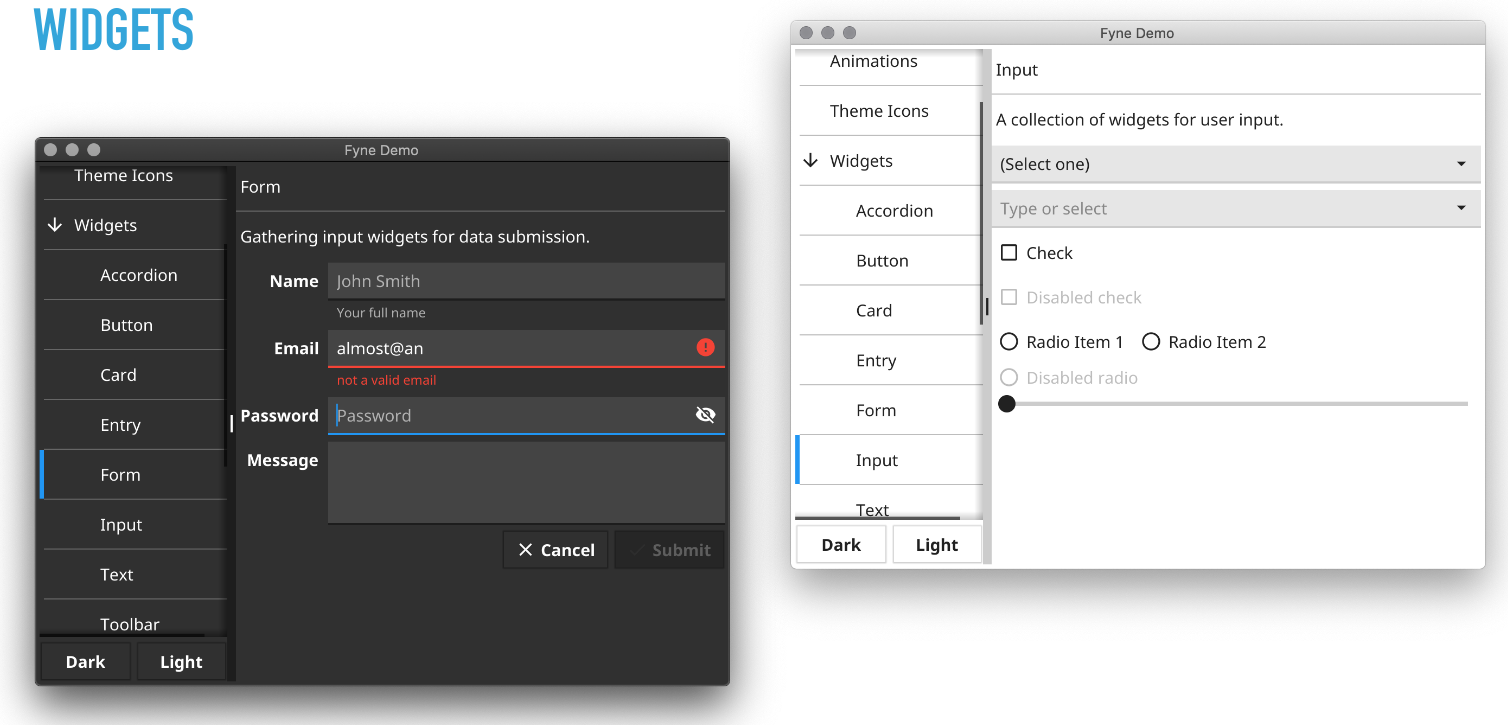Viewport: 1508px width, 725px height.
Task: Toggle password visibility eye icon
Action: tap(705, 415)
